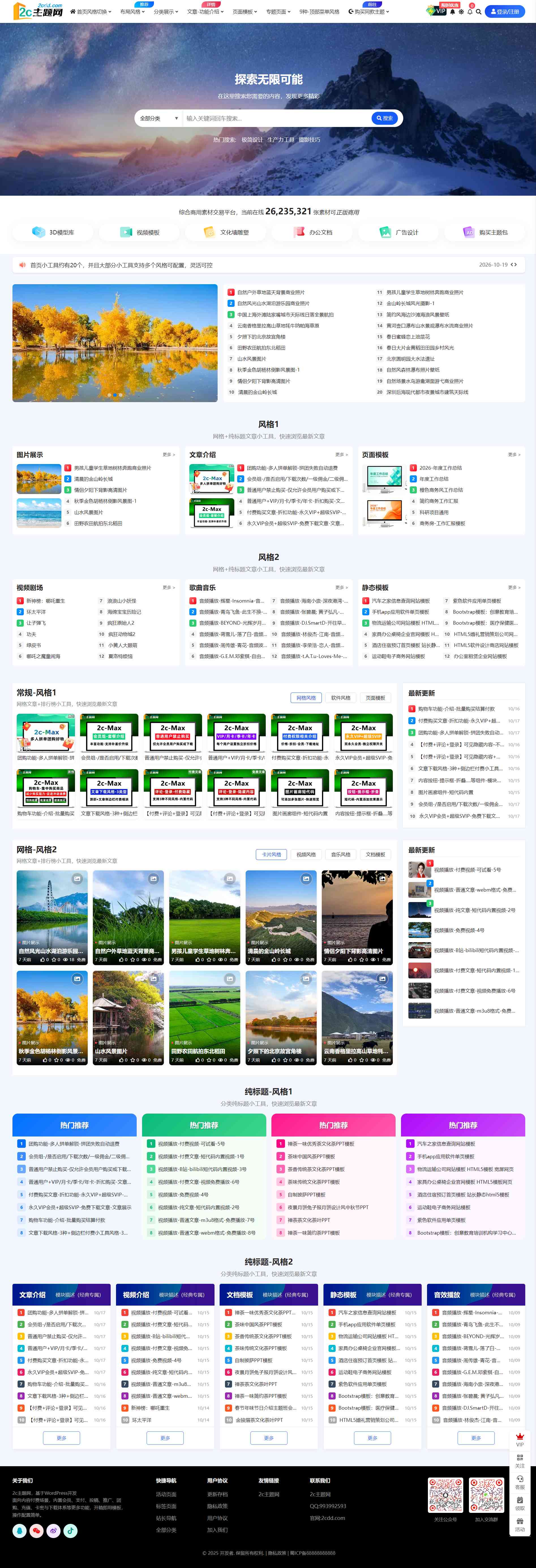
Task: Select the active blue carousel dot
Action: pos(115,394)
